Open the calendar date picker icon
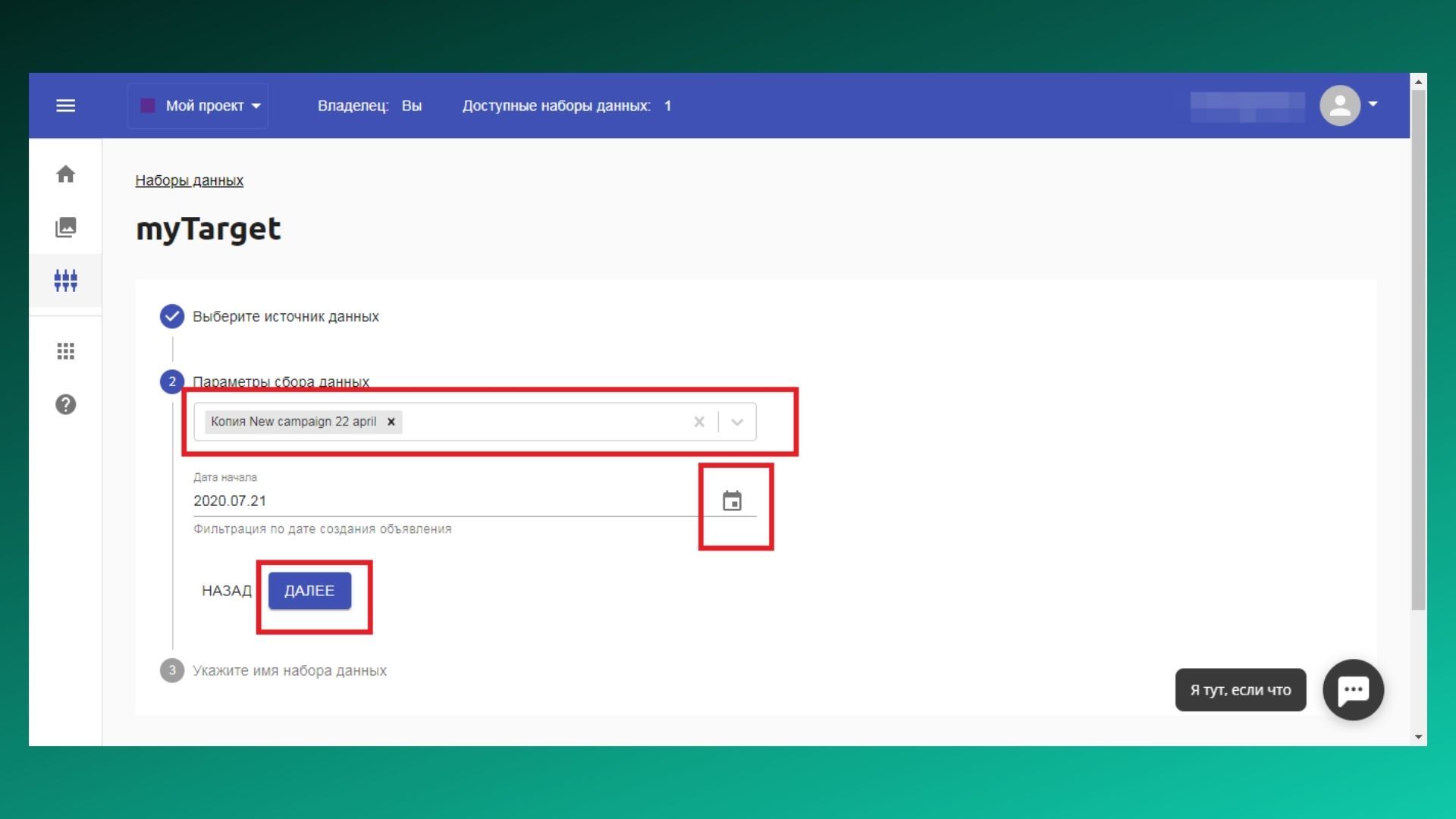Viewport: 1456px width, 819px height. [732, 500]
